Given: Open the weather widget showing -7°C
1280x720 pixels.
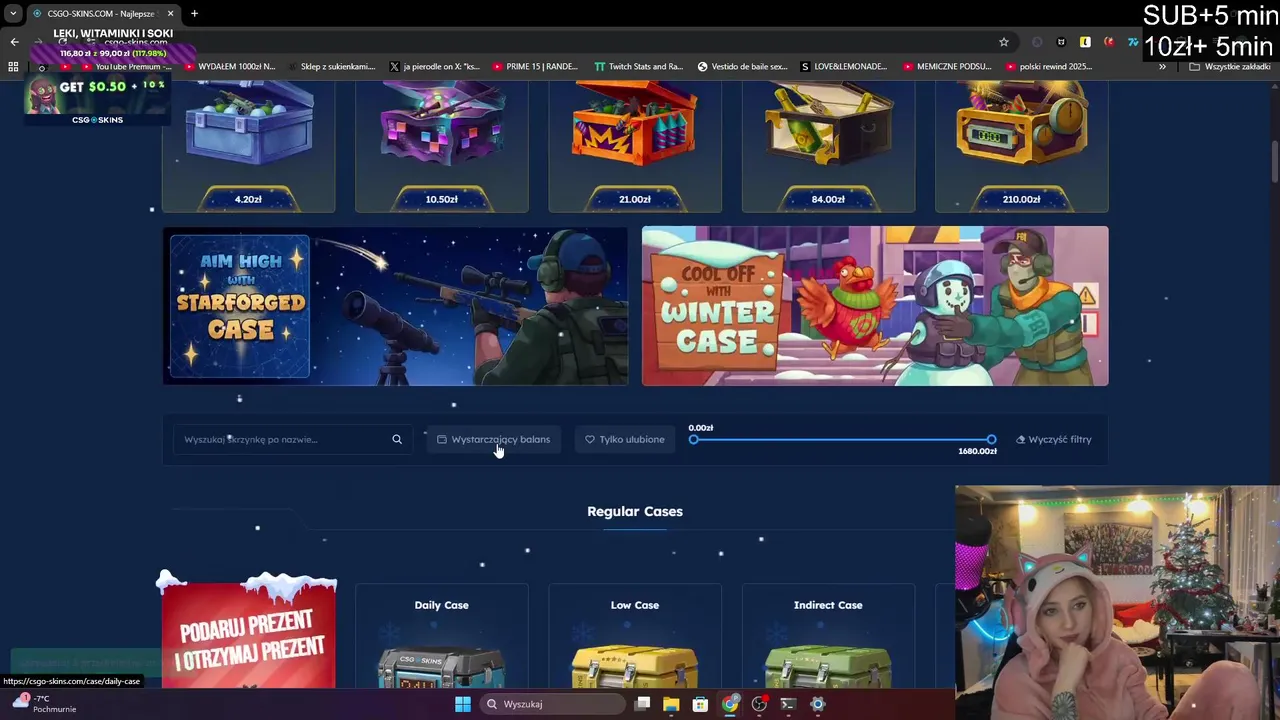Looking at the screenshot, I should click(x=45, y=704).
